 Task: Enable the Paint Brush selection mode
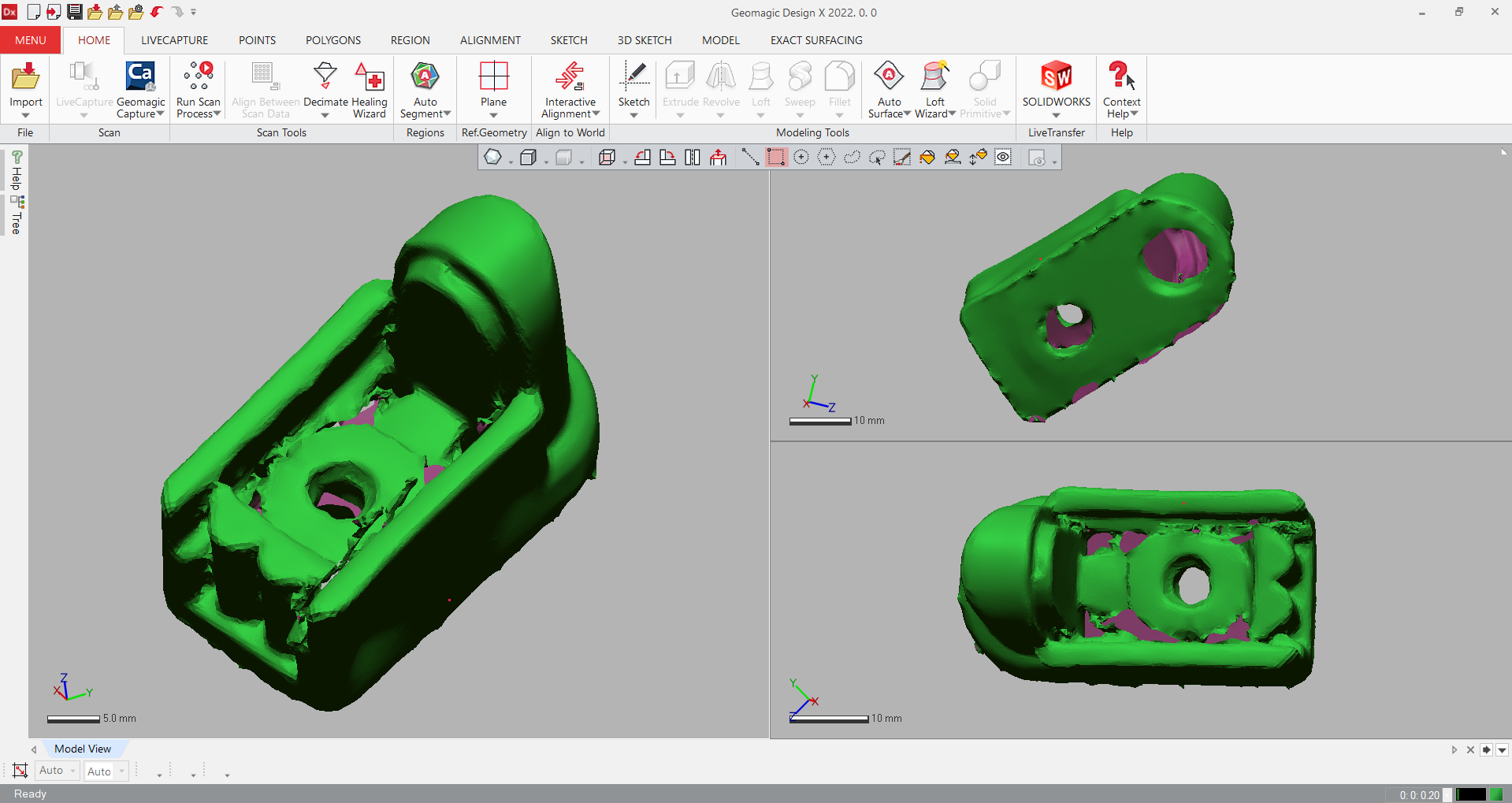902,158
